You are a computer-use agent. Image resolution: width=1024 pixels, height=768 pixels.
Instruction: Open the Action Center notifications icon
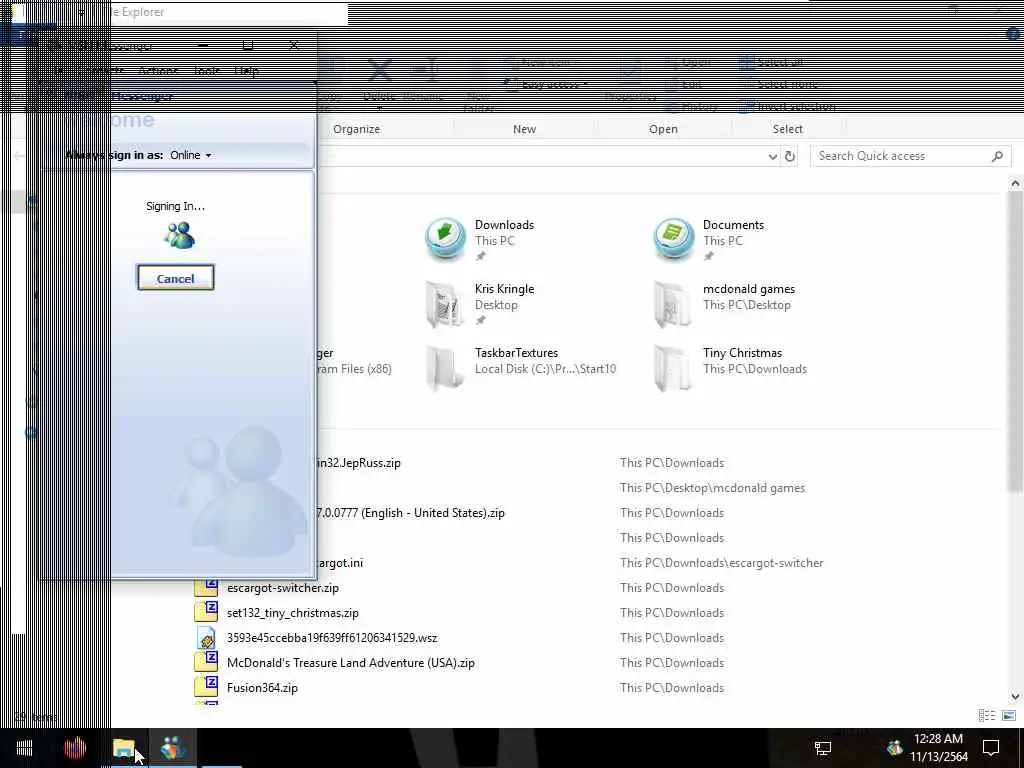click(991, 748)
